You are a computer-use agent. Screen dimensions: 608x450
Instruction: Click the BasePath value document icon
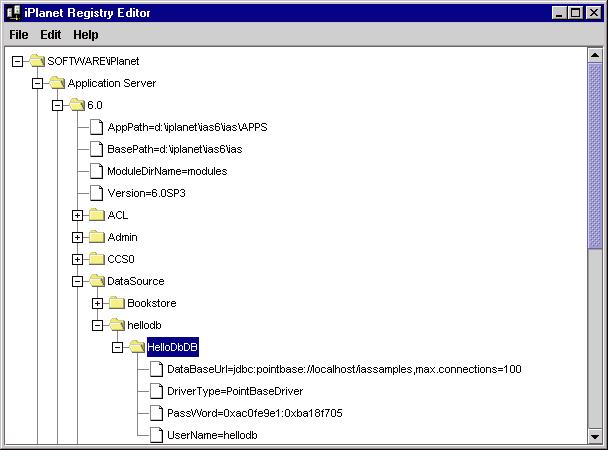pos(97,149)
